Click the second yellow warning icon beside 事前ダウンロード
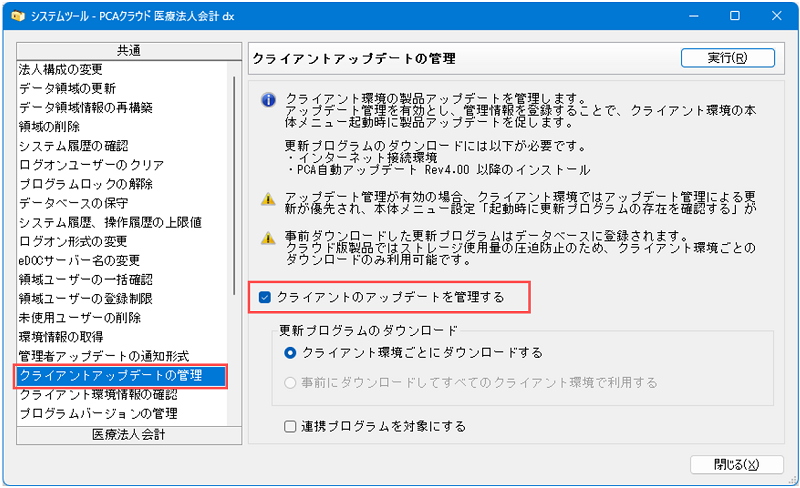 pyautogui.click(x=268, y=238)
